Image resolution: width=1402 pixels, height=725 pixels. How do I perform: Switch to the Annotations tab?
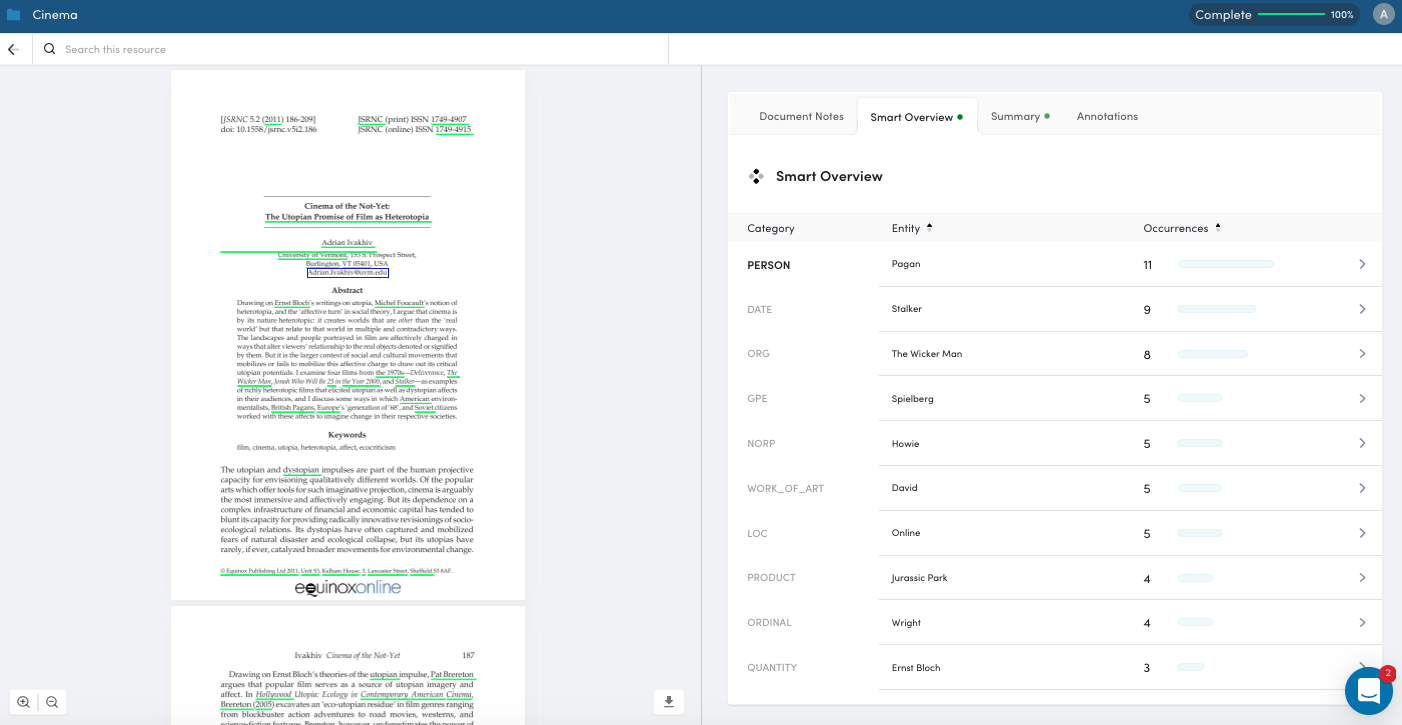[1107, 116]
